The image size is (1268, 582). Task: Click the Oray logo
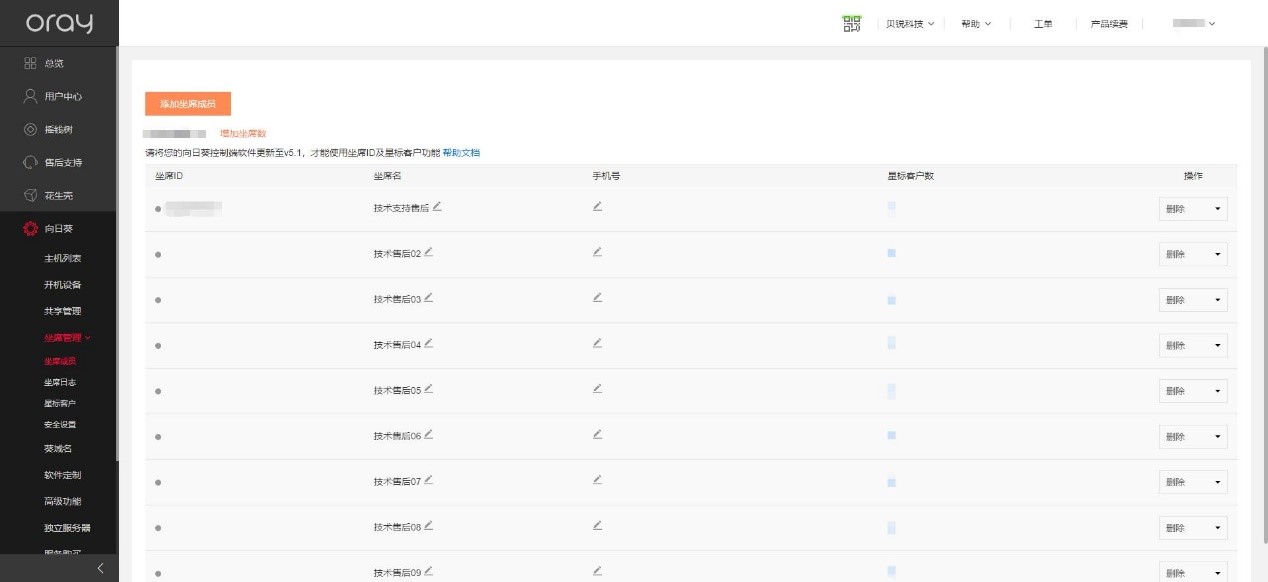point(58,23)
